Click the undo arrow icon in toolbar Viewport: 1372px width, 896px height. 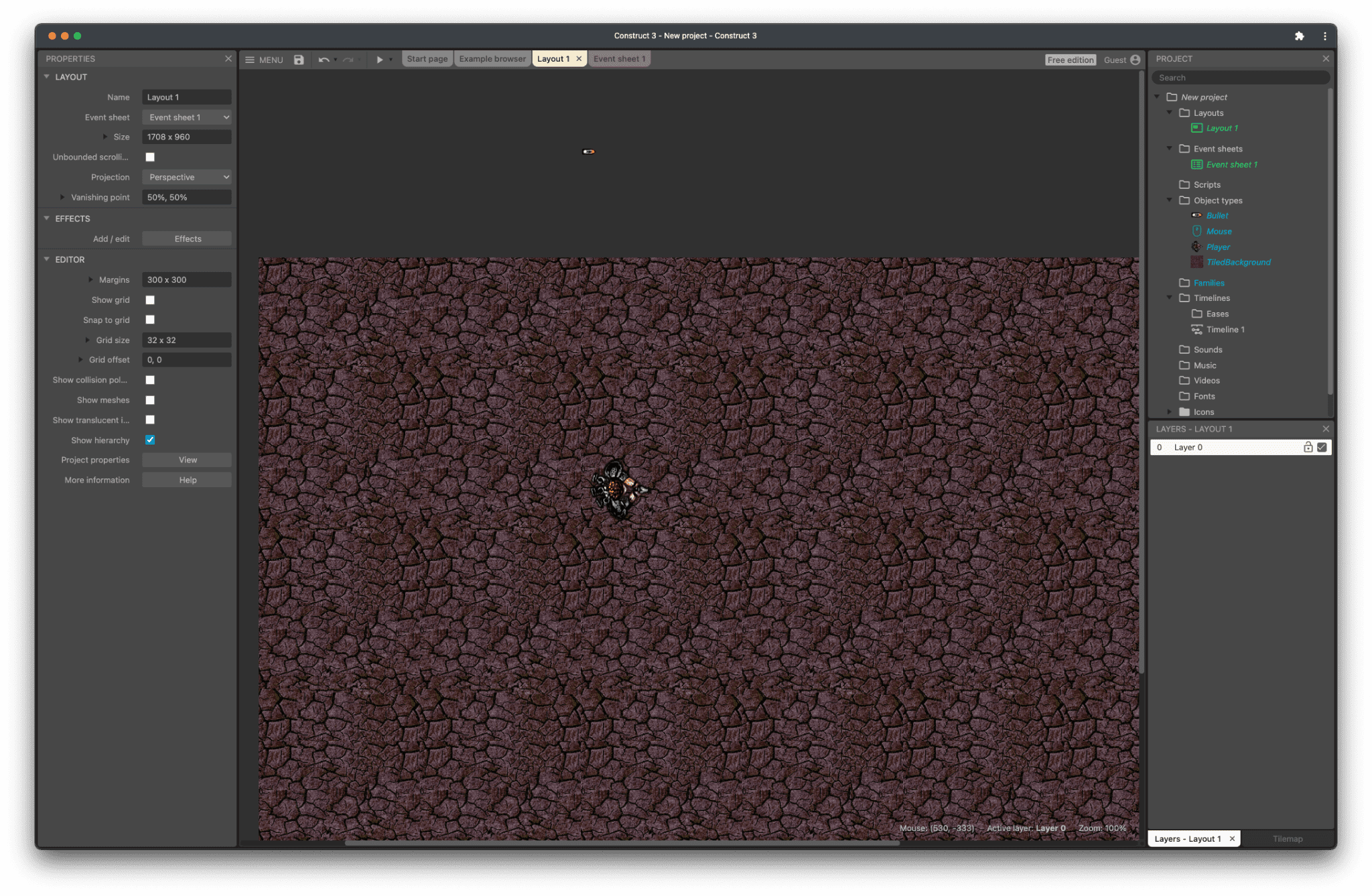(x=322, y=59)
